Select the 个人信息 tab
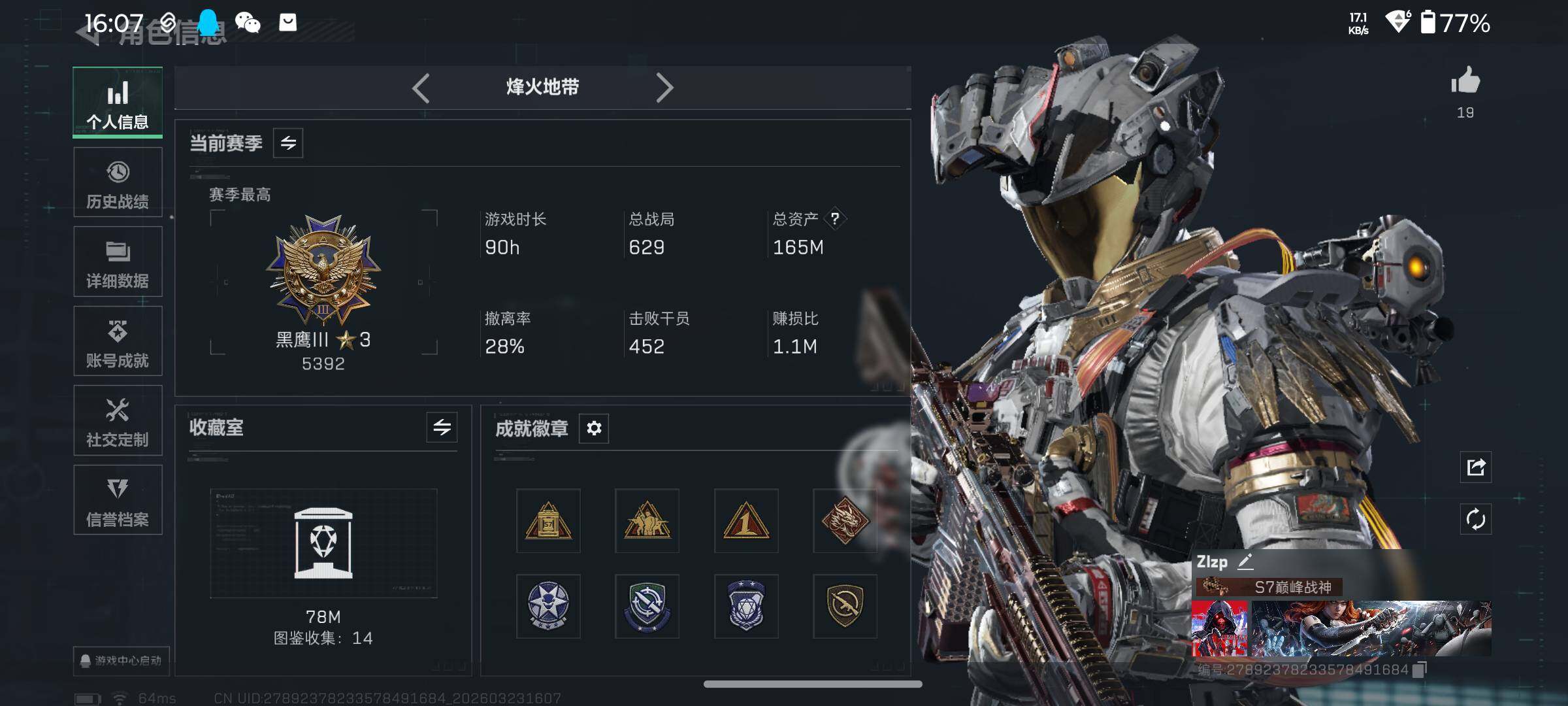Viewport: 1568px width, 706px height. point(118,103)
